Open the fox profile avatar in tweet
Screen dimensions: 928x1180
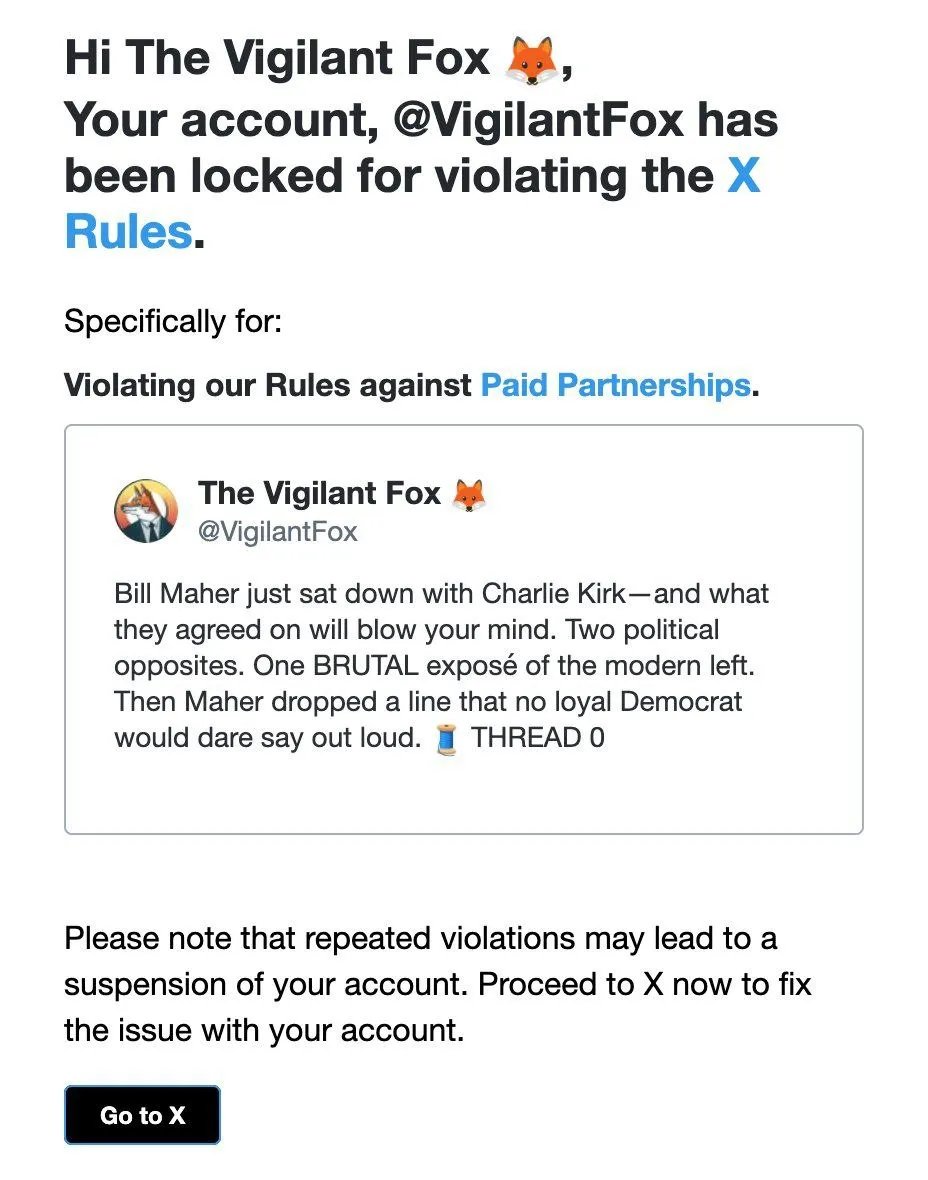coord(146,510)
